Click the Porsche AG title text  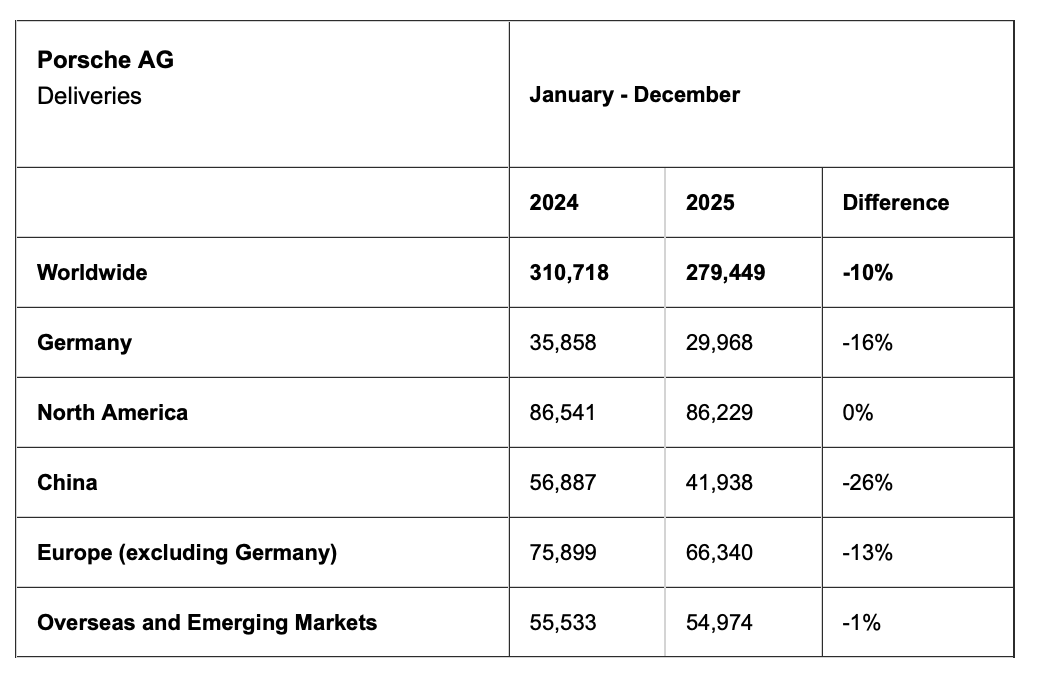point(105,60)
